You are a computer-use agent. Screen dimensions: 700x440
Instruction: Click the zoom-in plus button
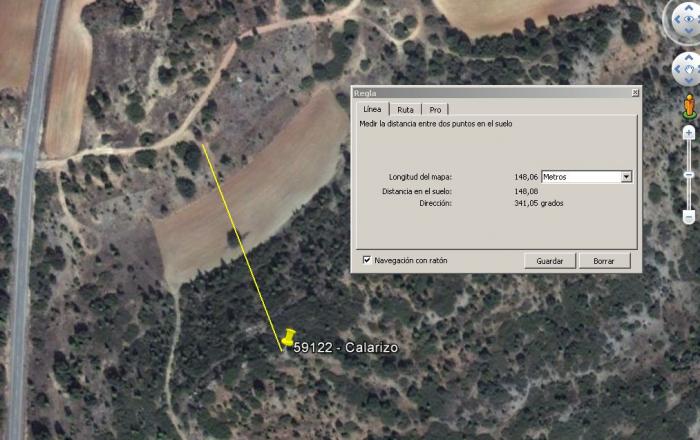(x=689, y=133)
